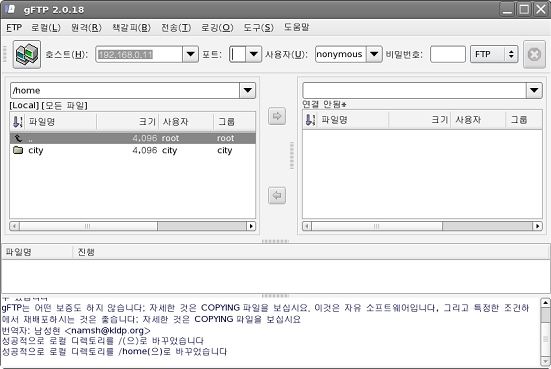
Task: Click the remote scrollbar right arrow
Action: 537,226
